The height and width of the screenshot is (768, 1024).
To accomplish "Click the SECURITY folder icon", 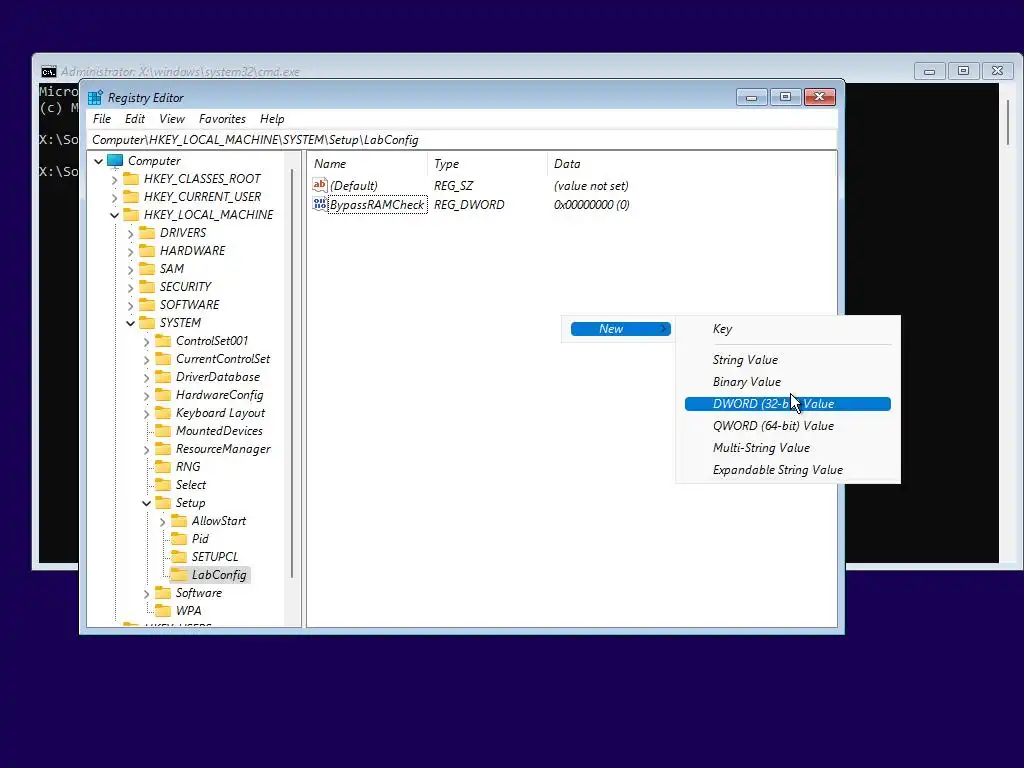I will 148,287.
